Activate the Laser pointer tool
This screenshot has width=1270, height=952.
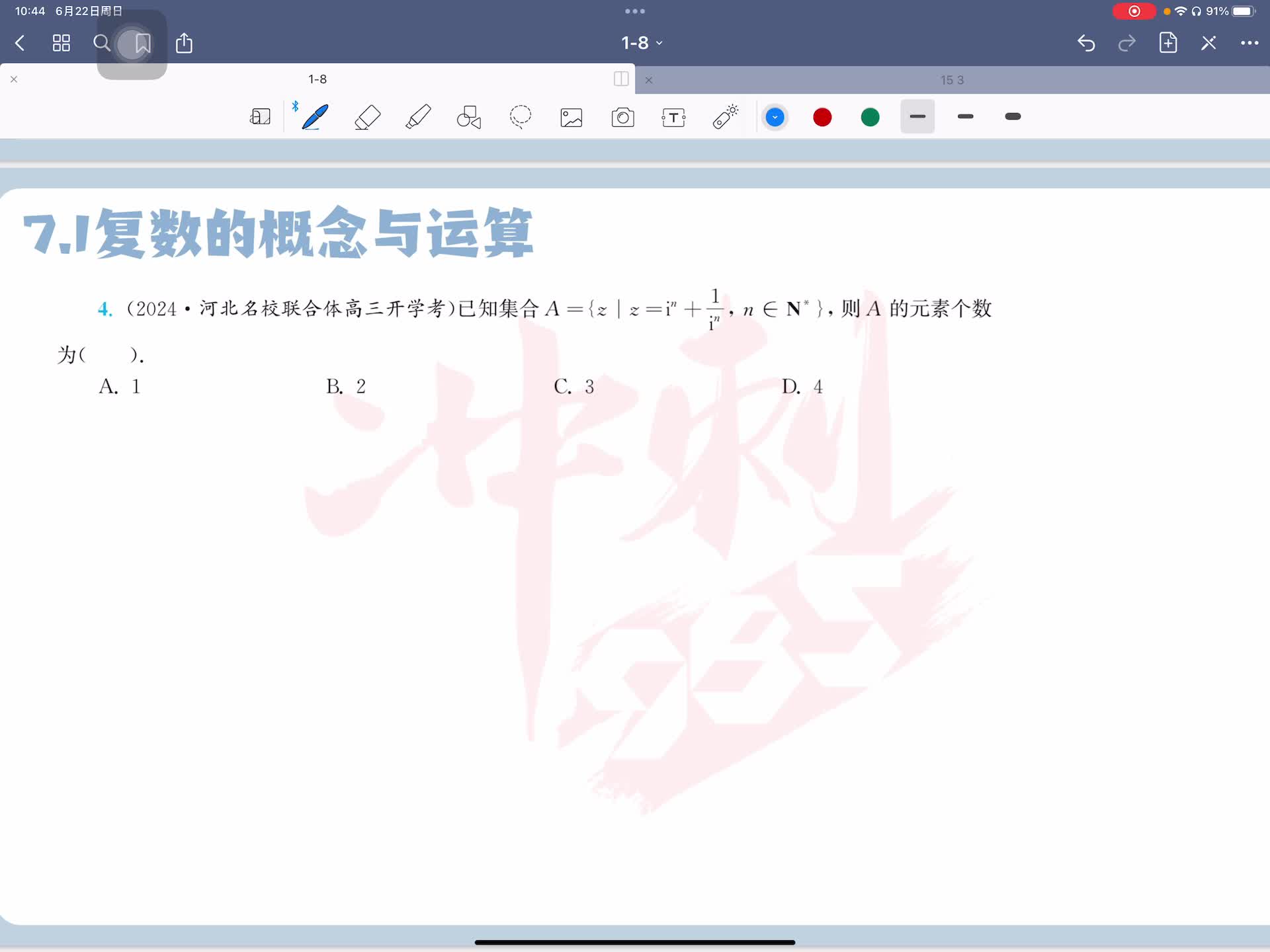725,117
